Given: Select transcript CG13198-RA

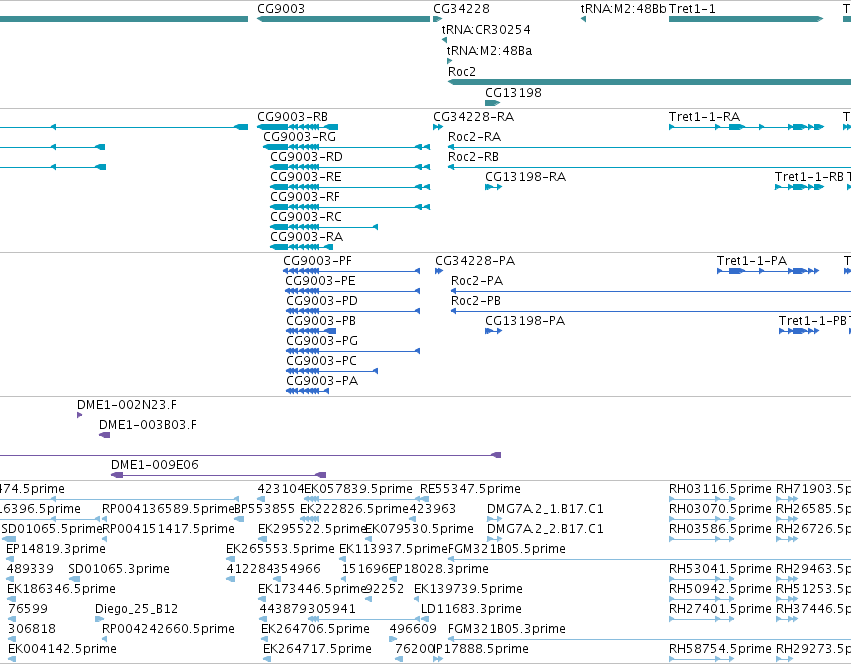Looking at the screenshot, I should (525, 177).
